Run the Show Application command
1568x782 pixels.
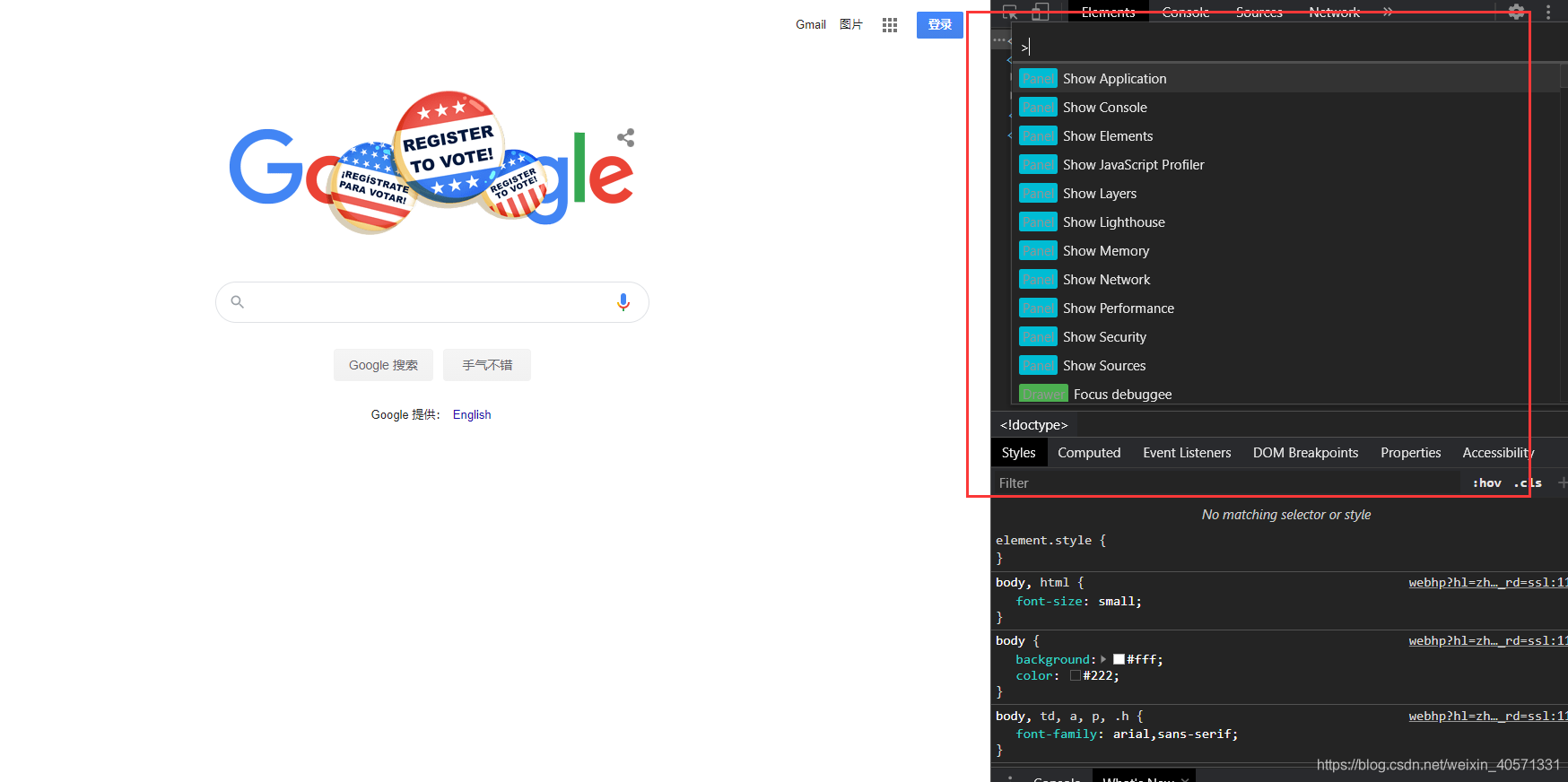coord(1285,79)
